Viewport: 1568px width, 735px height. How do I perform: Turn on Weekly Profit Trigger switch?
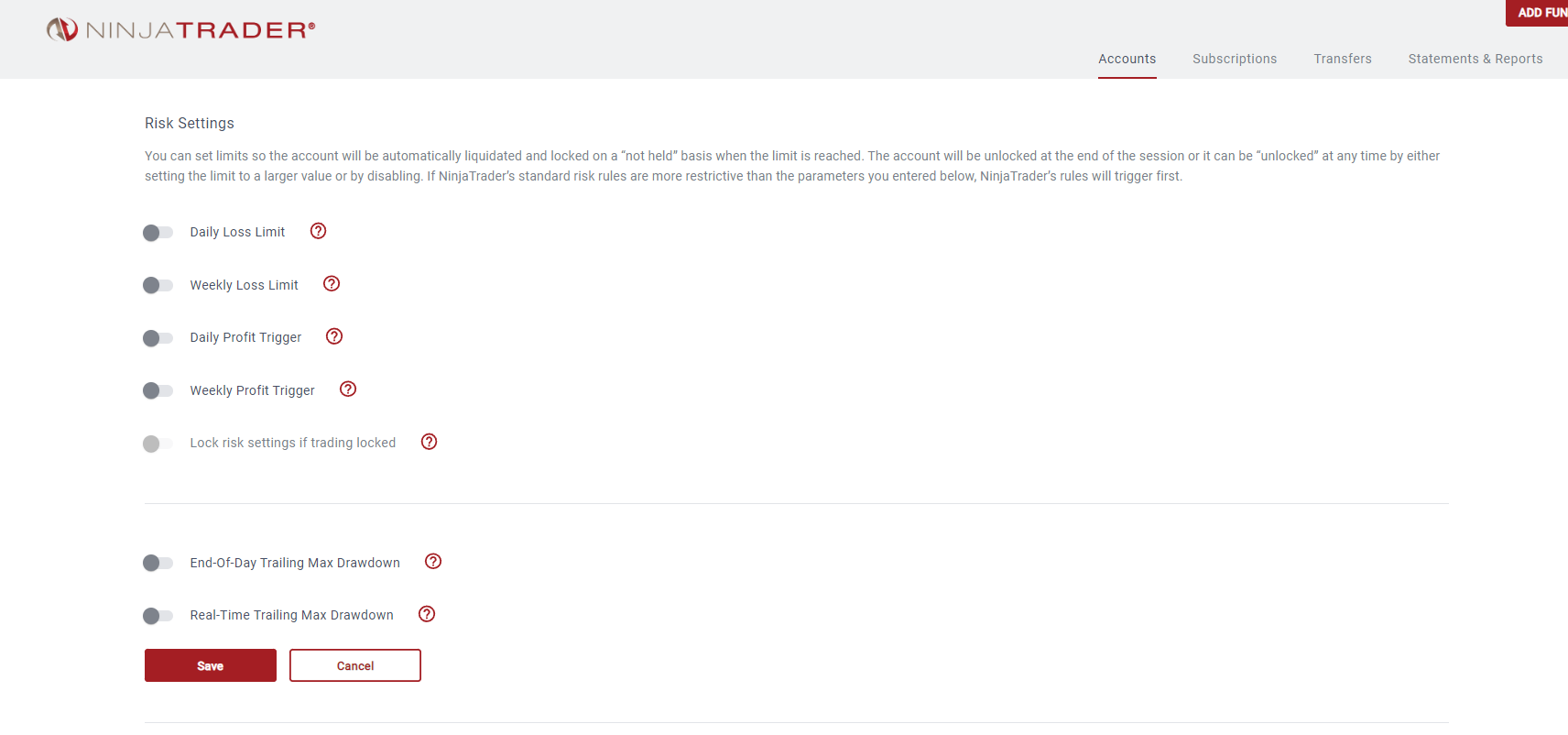tap(158, 391)
